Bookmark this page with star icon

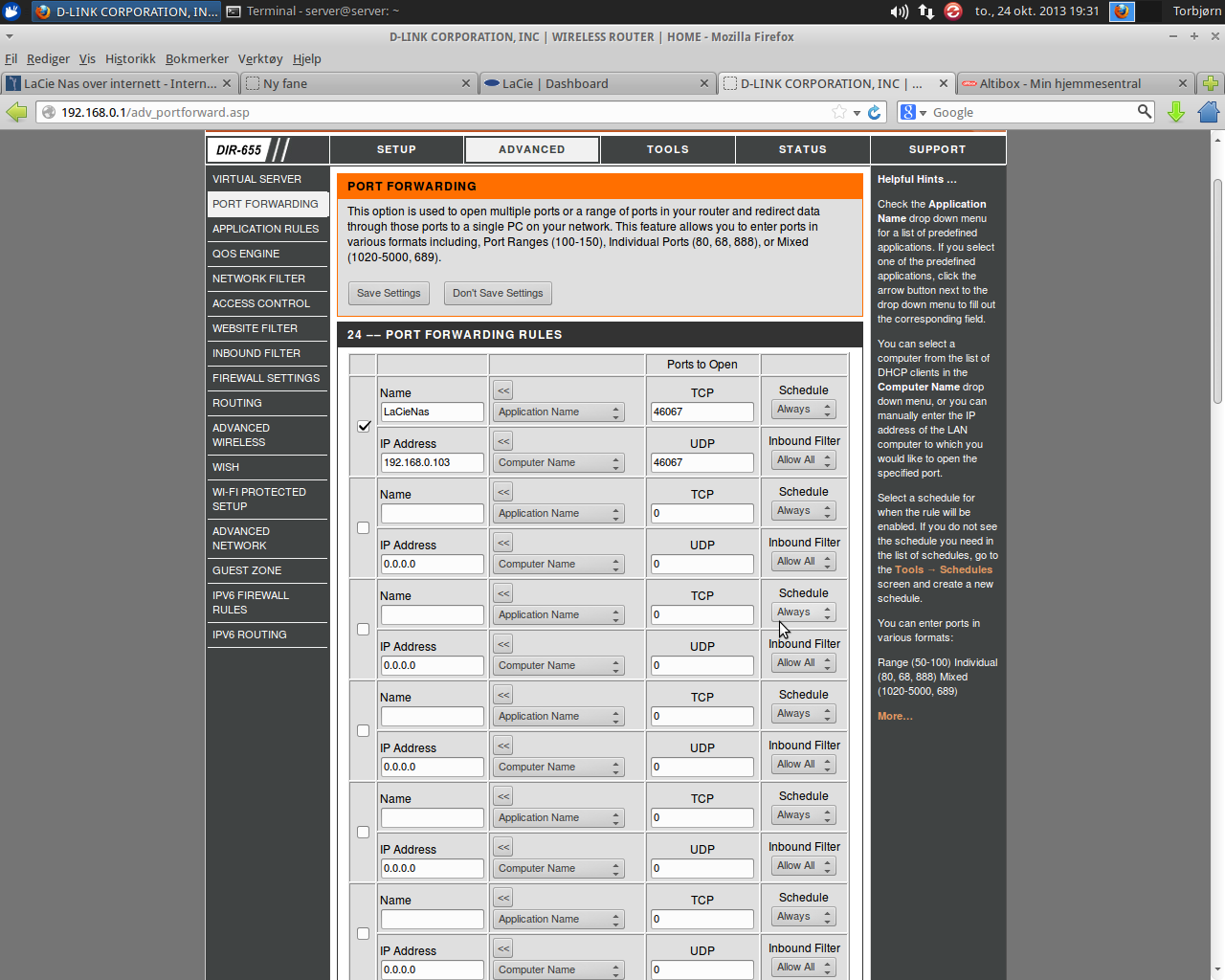pyautogui.click(x=839, y=112)
